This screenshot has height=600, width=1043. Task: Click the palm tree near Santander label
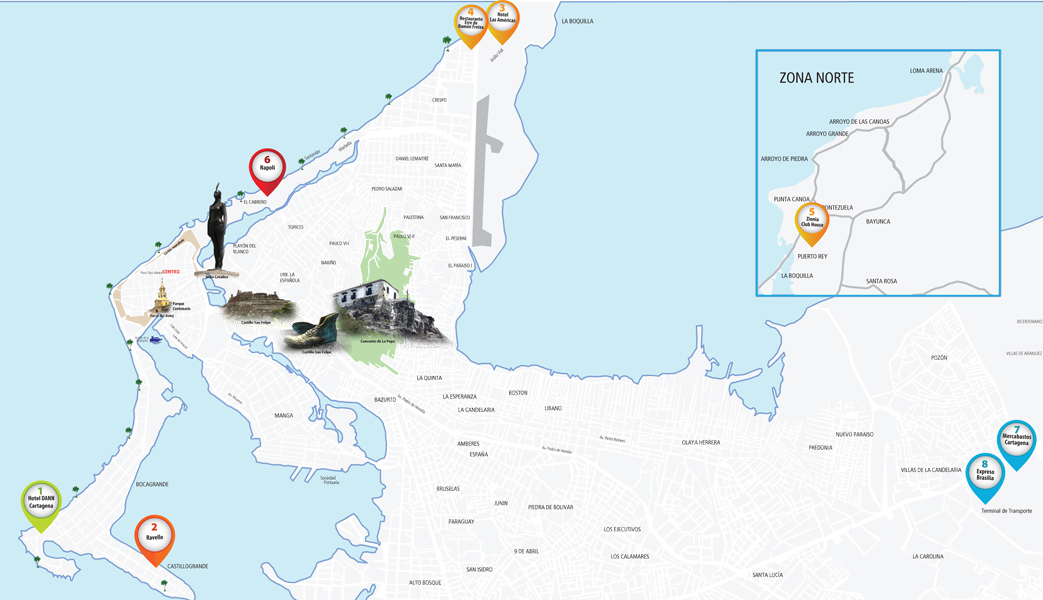(x=301, y=162)
